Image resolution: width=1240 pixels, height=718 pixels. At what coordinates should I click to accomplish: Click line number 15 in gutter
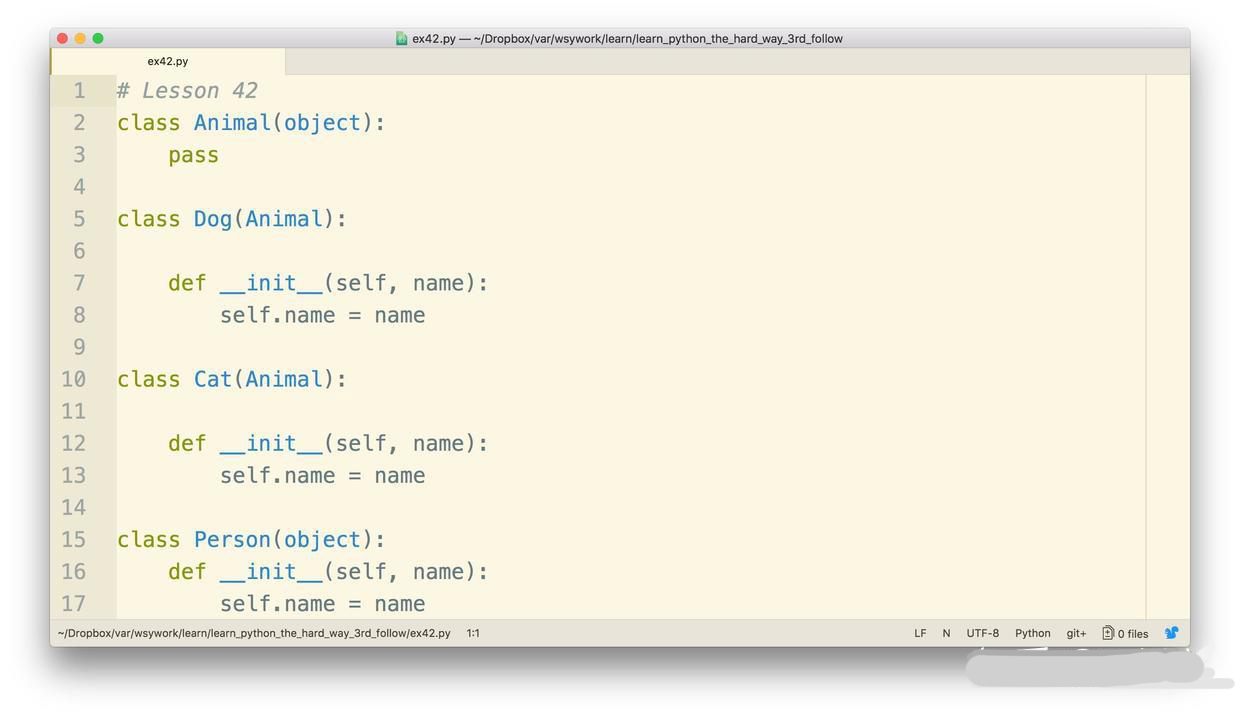(x=73, y=539)
